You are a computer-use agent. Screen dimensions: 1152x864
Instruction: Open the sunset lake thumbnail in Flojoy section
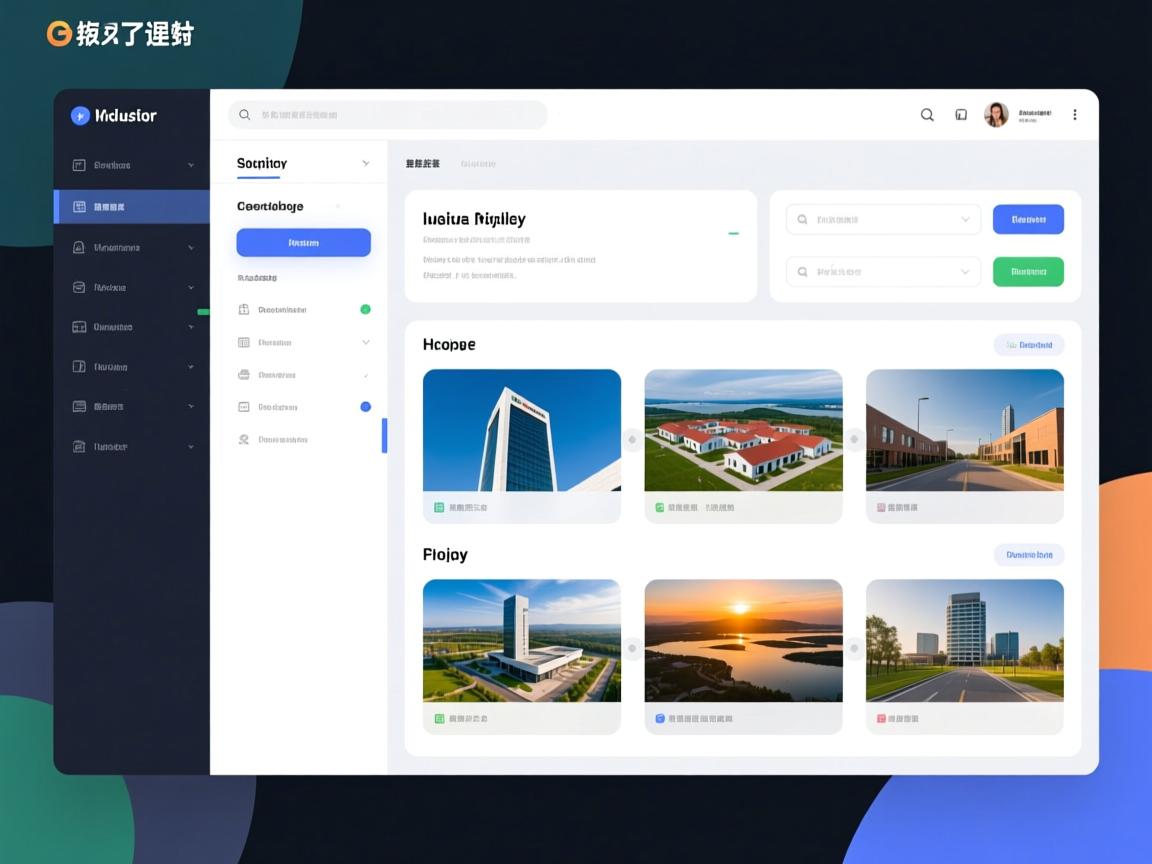(x=743, y=640)
